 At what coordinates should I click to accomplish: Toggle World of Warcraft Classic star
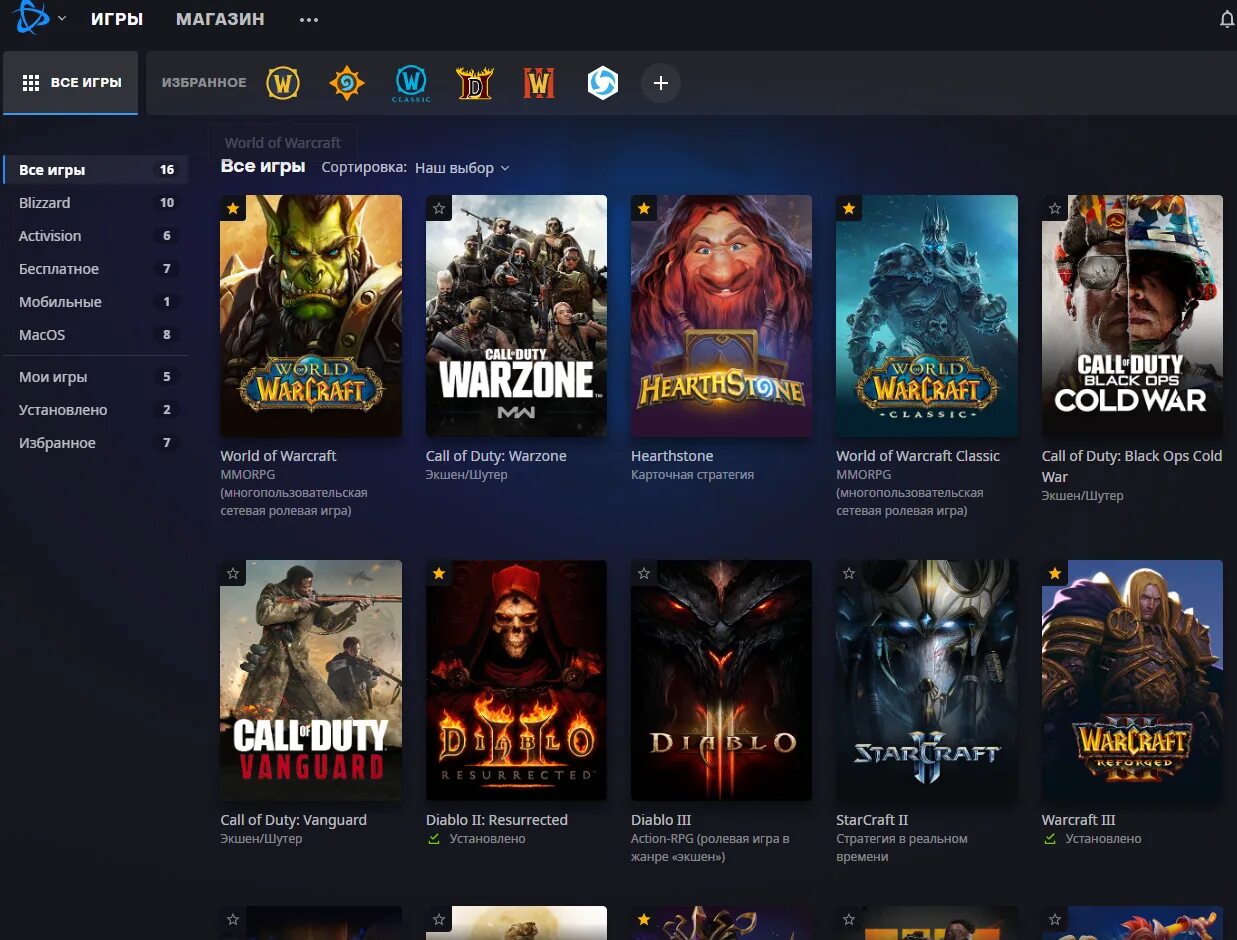point(849,208)
